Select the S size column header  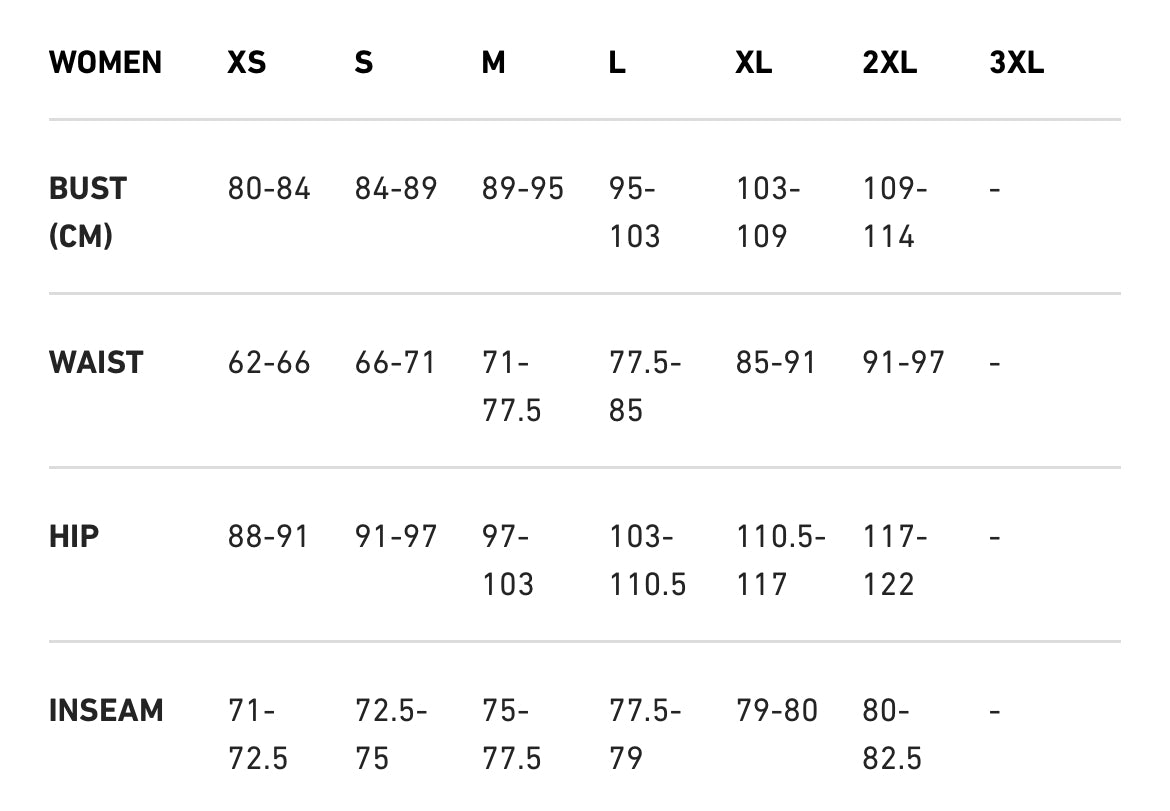click(364, 63)
